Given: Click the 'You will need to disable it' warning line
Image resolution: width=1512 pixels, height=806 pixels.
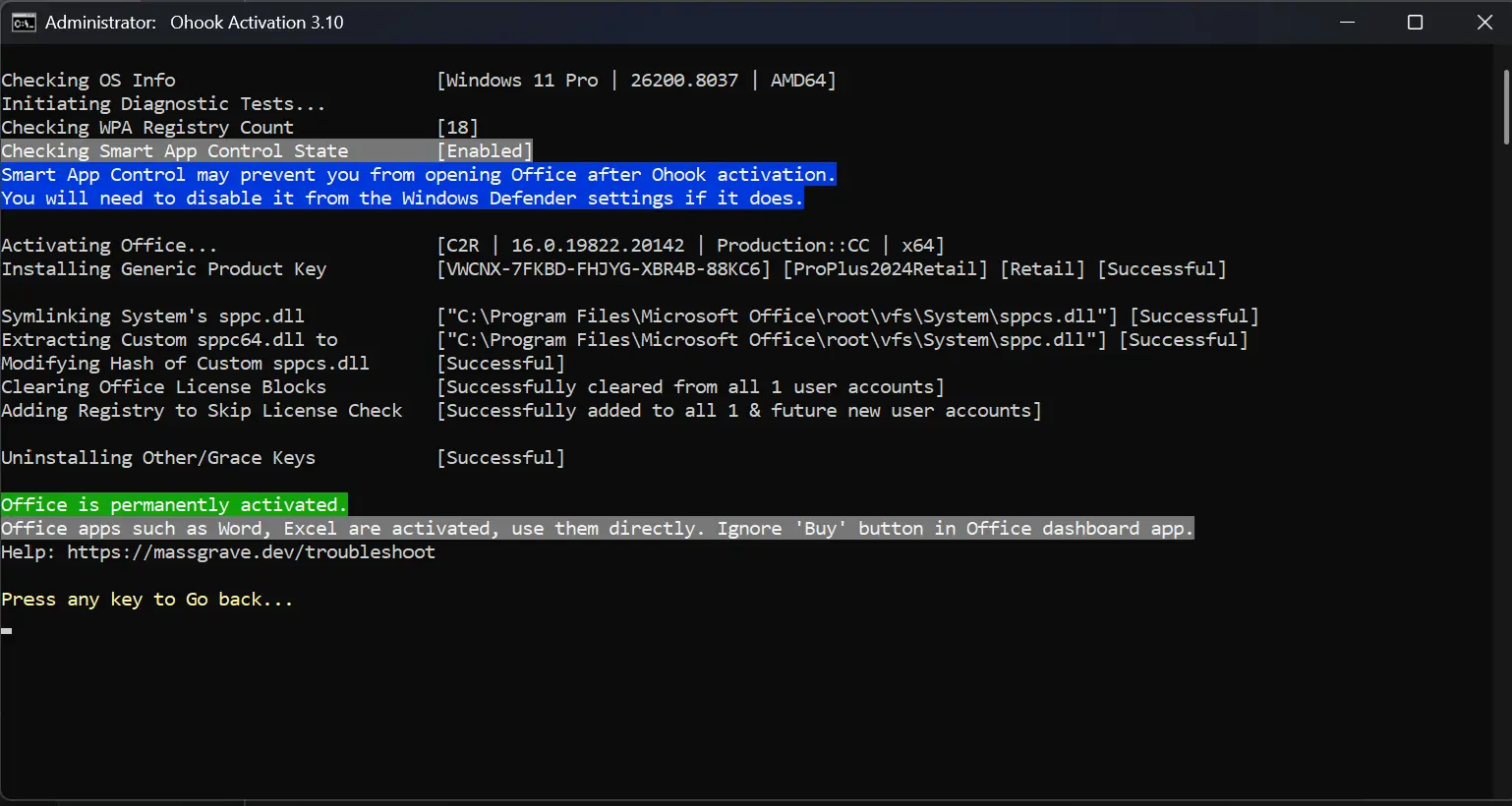Looking at the screenshot, I should coord(402,199).
